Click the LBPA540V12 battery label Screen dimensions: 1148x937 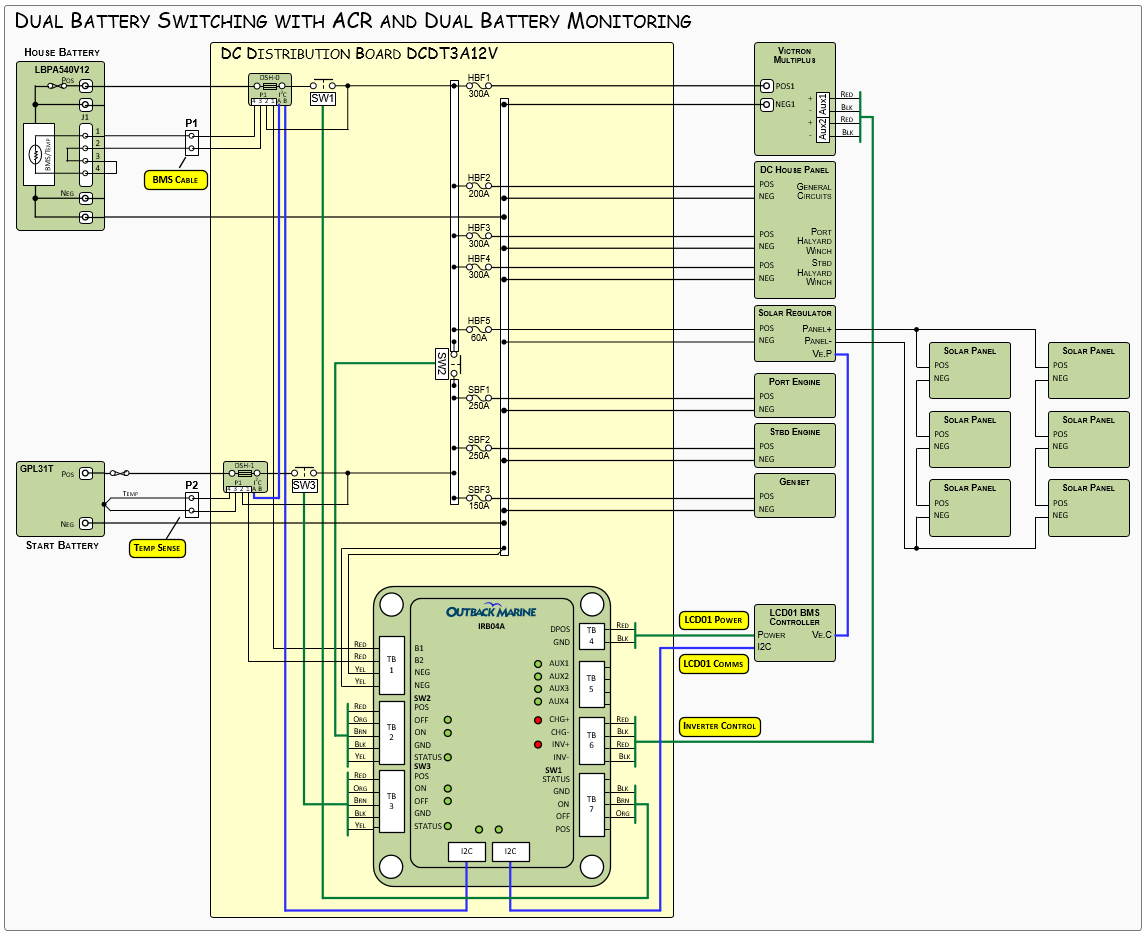(x=62, y=70)
